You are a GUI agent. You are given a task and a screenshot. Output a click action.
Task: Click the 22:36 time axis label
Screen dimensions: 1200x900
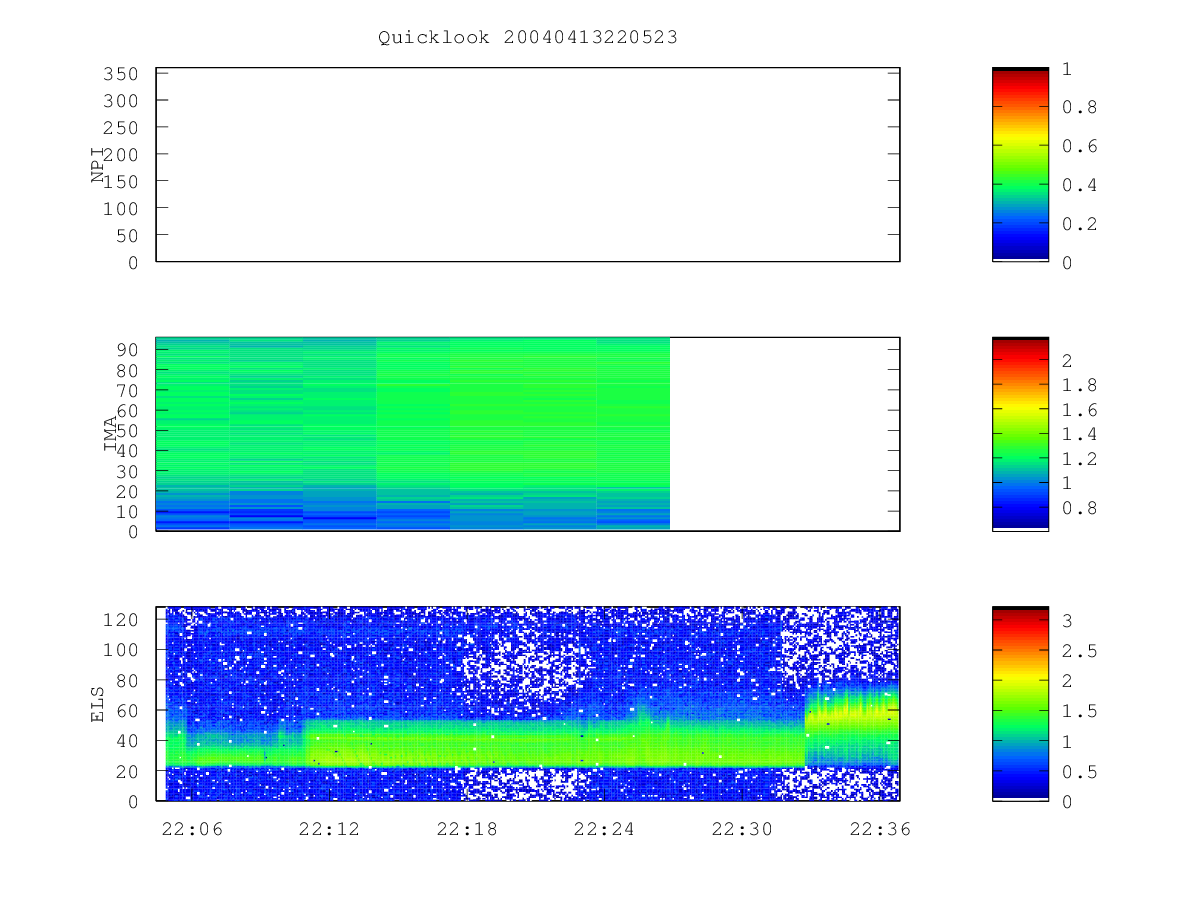click(879, 829)
